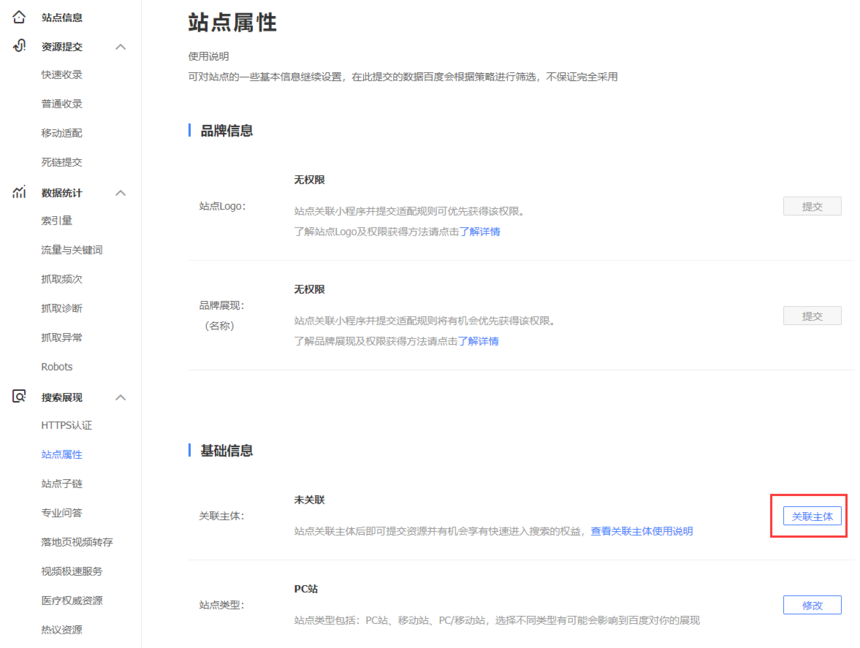Viewport: 860px width, 648px height.
Task: Collapse the 数据统计 section chevron
Action: coord(121,193)
